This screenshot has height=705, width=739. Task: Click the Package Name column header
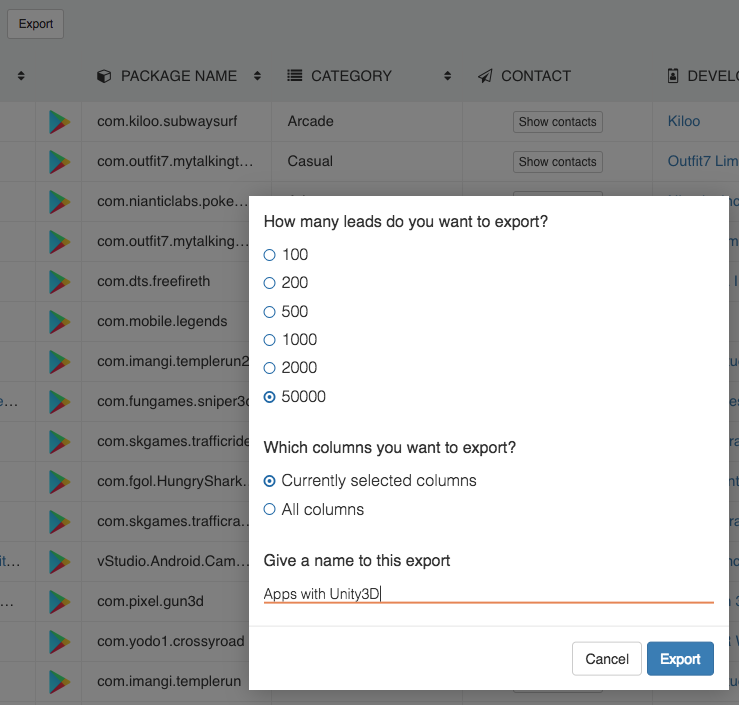179,76
